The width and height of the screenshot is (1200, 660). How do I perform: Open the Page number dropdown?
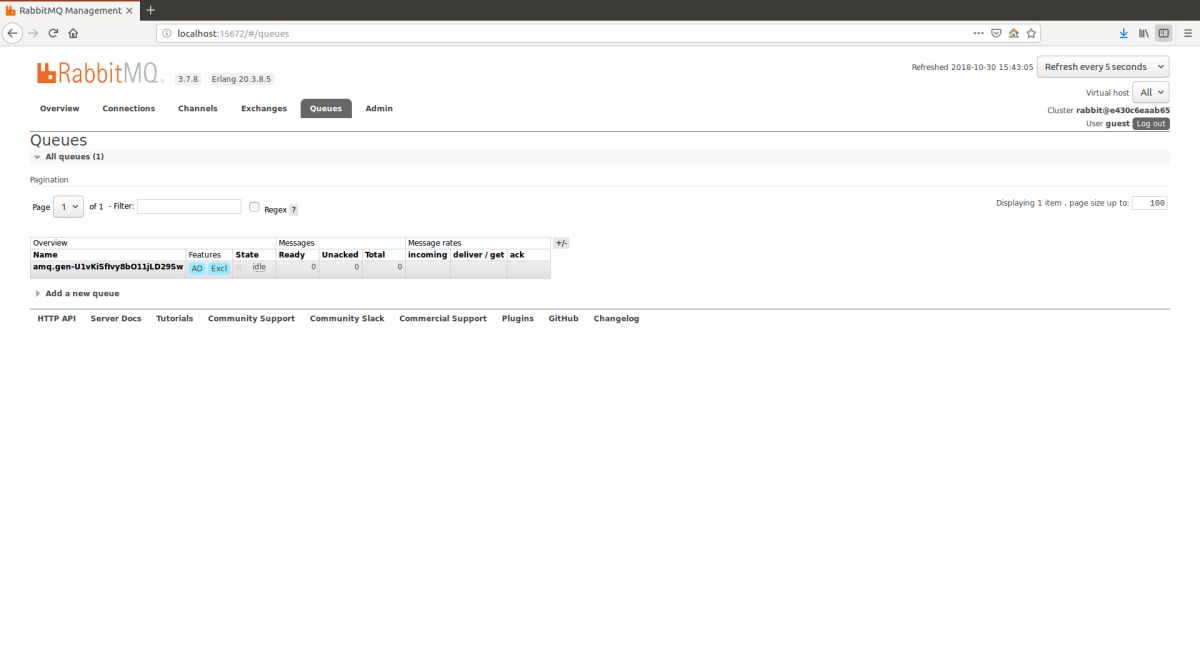69,207
